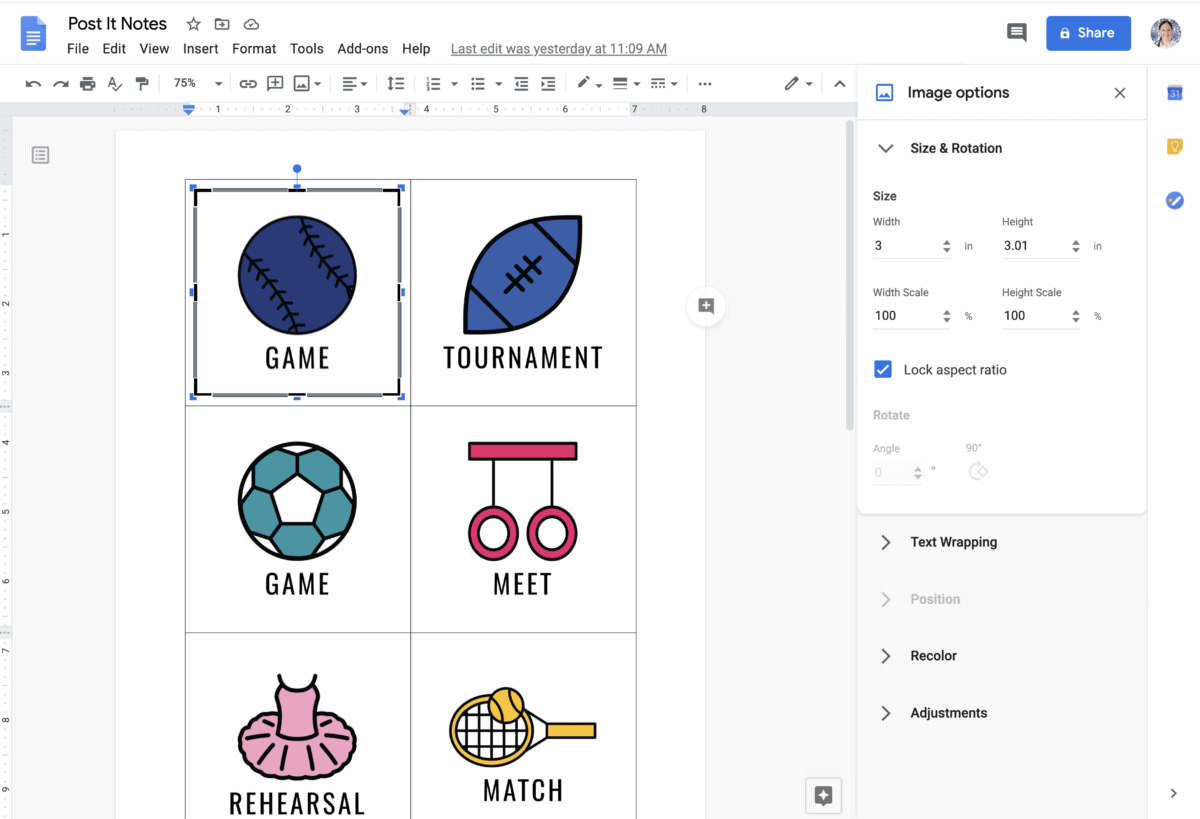The image size is (1200, 819).
Task: Open comment history icon beside Share
Action: click(1016, 33)
